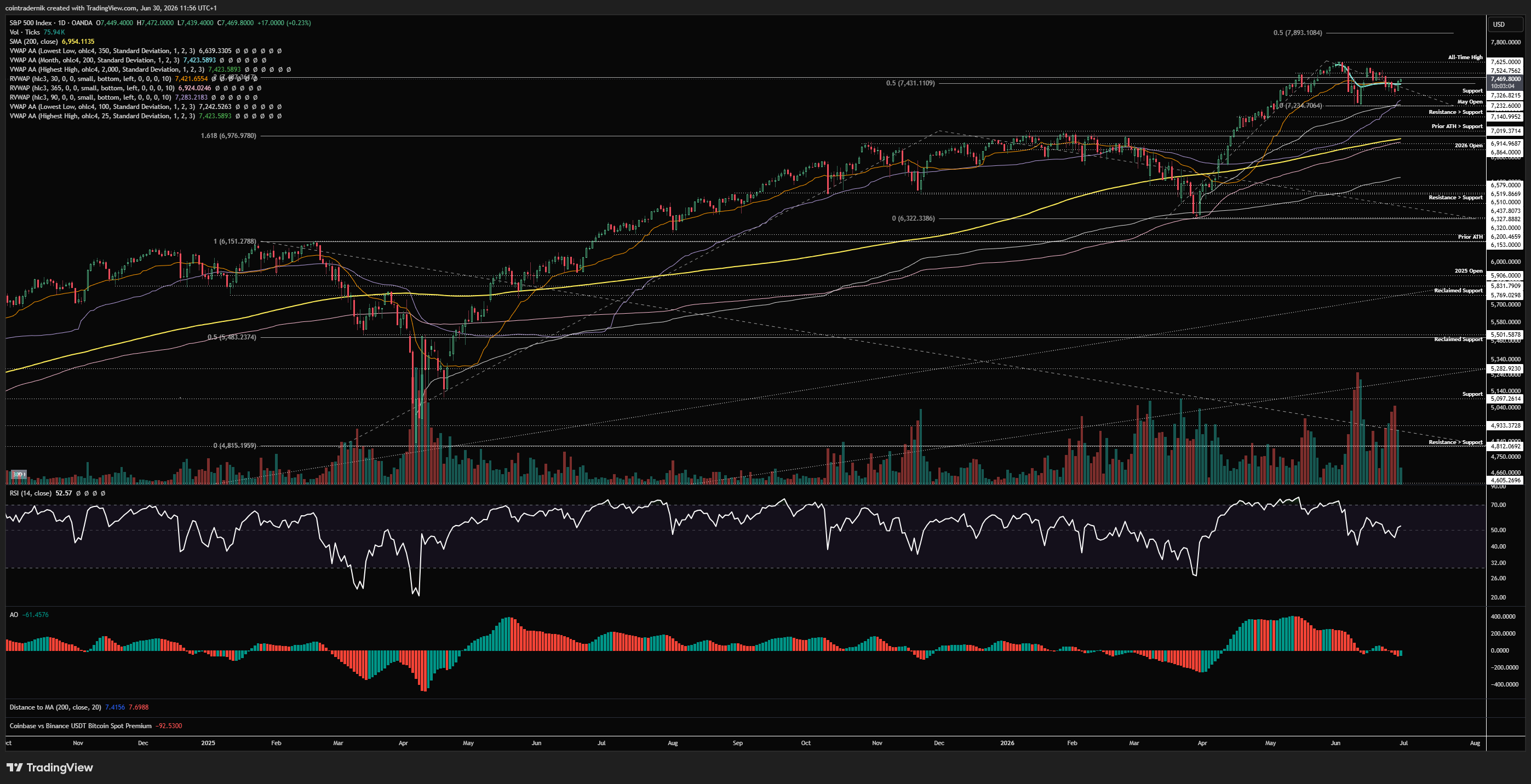Screen dimensions: 1531x784
Task: Click the 5,097.2614 price axis label
Action: [x=1505, y=399]
